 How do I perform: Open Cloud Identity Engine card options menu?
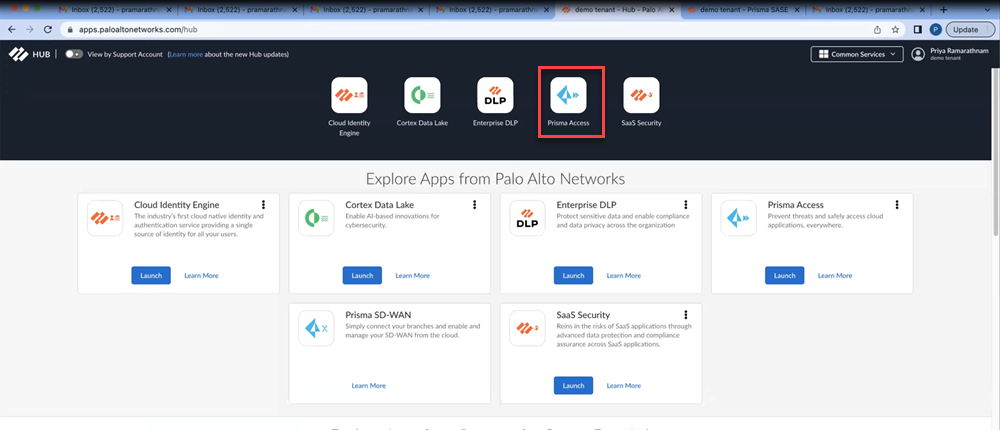(x=263, y=205)
